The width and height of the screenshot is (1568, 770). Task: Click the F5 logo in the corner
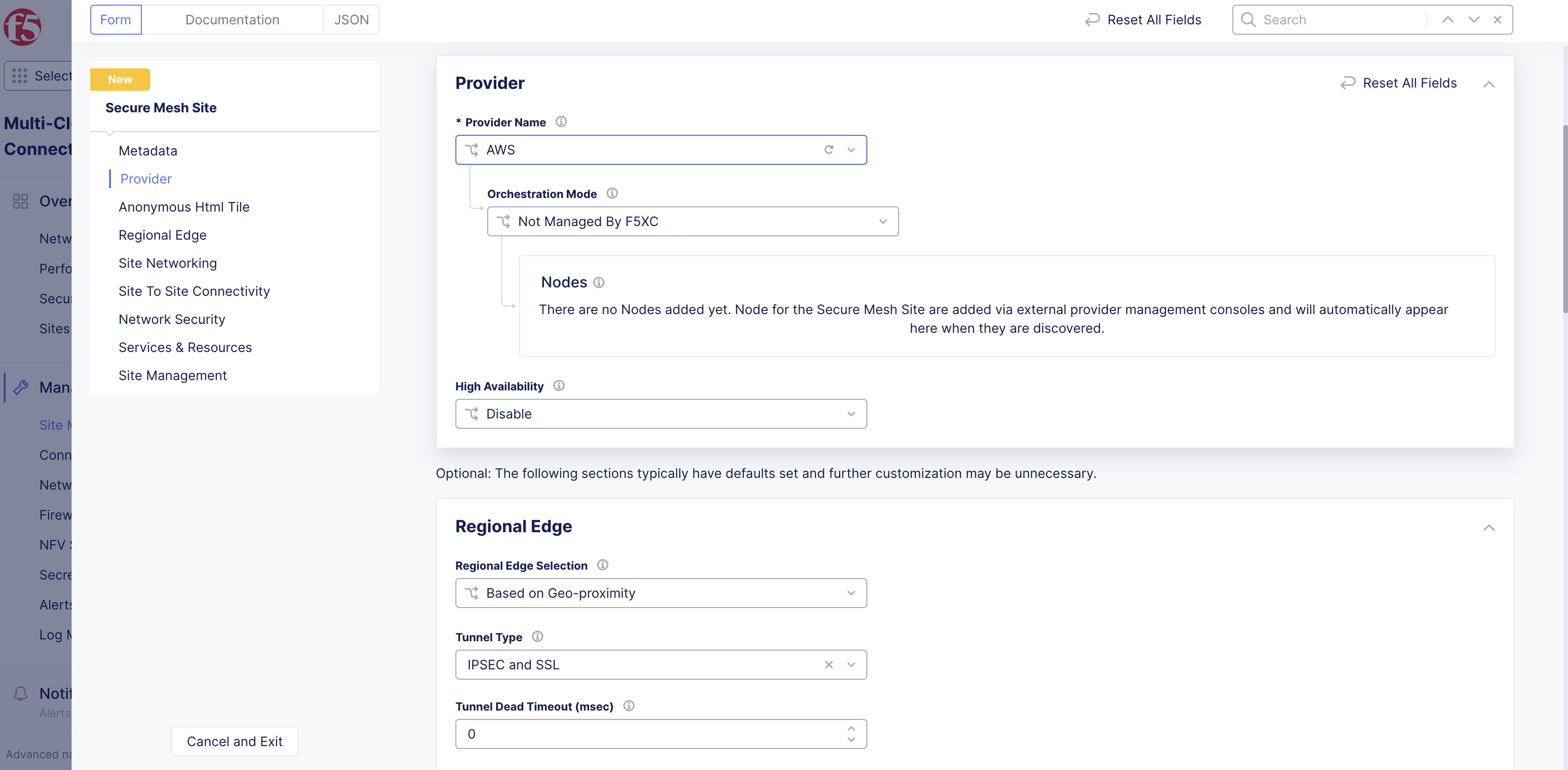pyautogui.click(x=22, y=27)
